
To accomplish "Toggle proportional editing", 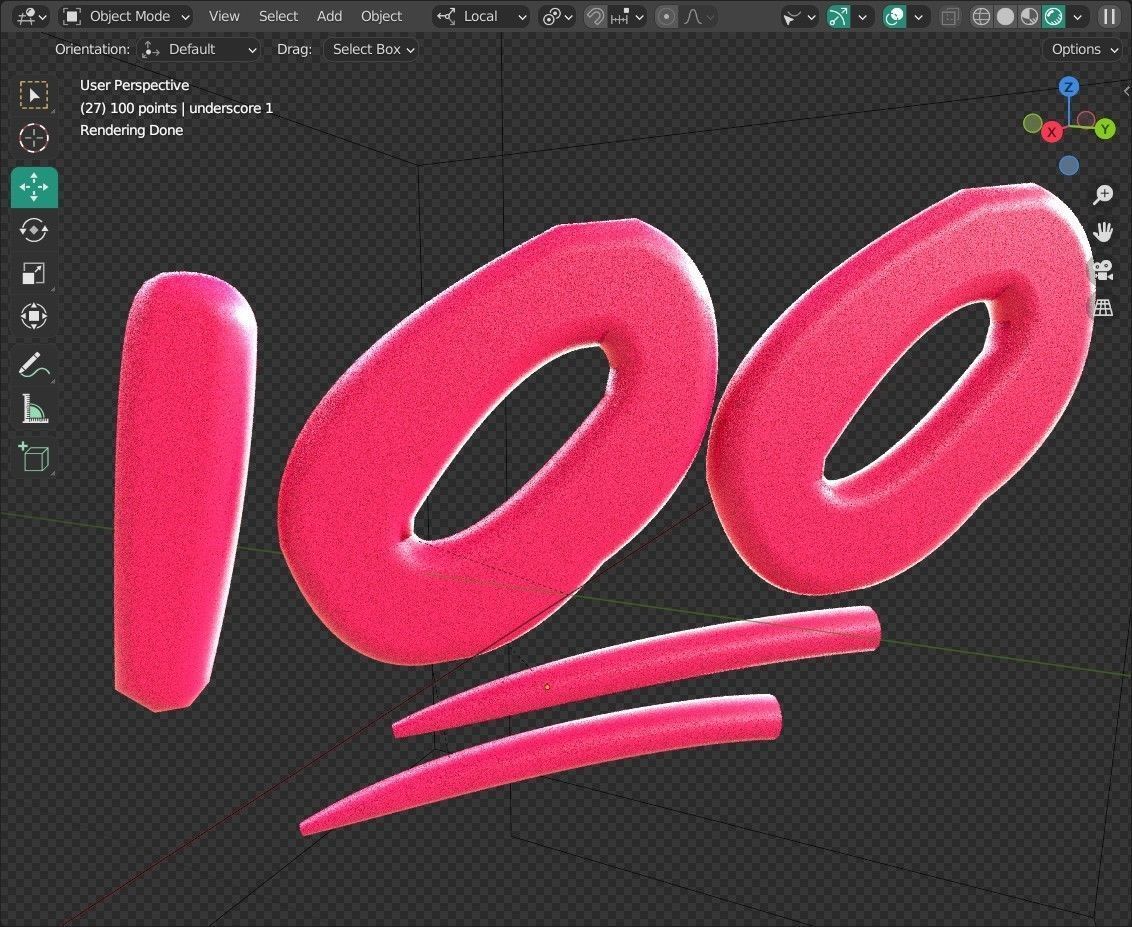I will point(666,16).
